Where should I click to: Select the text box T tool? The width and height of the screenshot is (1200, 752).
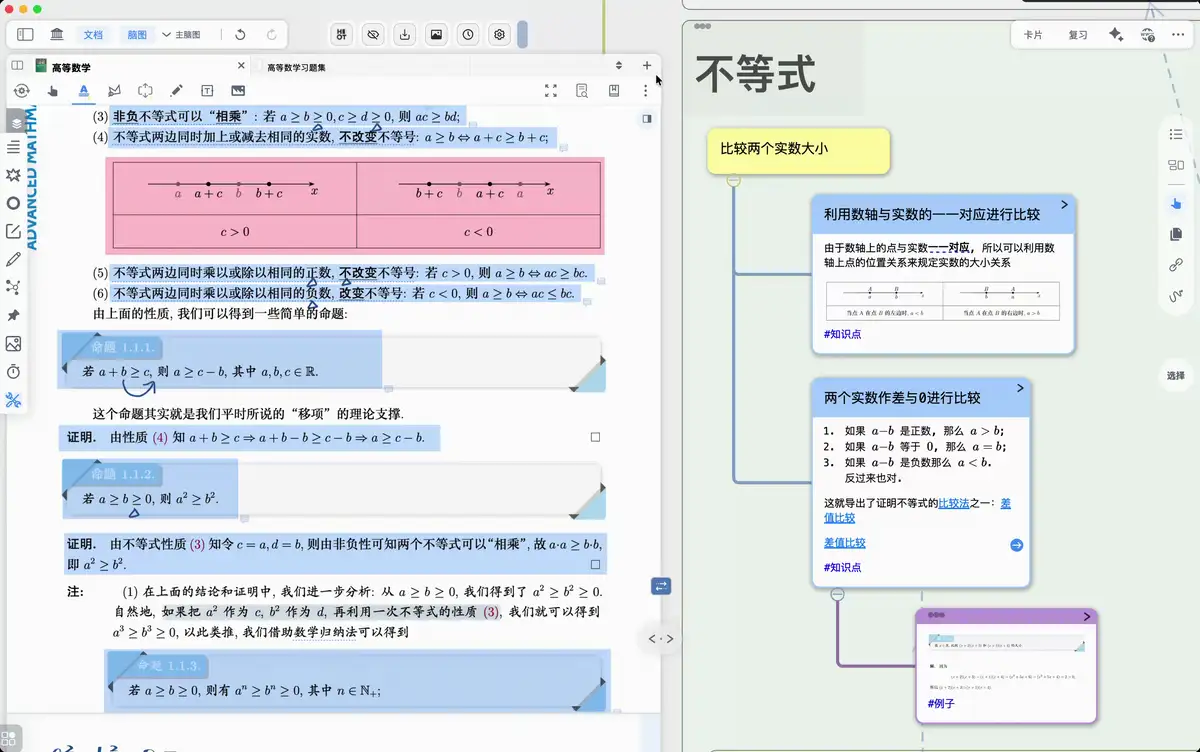tap(208, 91)
